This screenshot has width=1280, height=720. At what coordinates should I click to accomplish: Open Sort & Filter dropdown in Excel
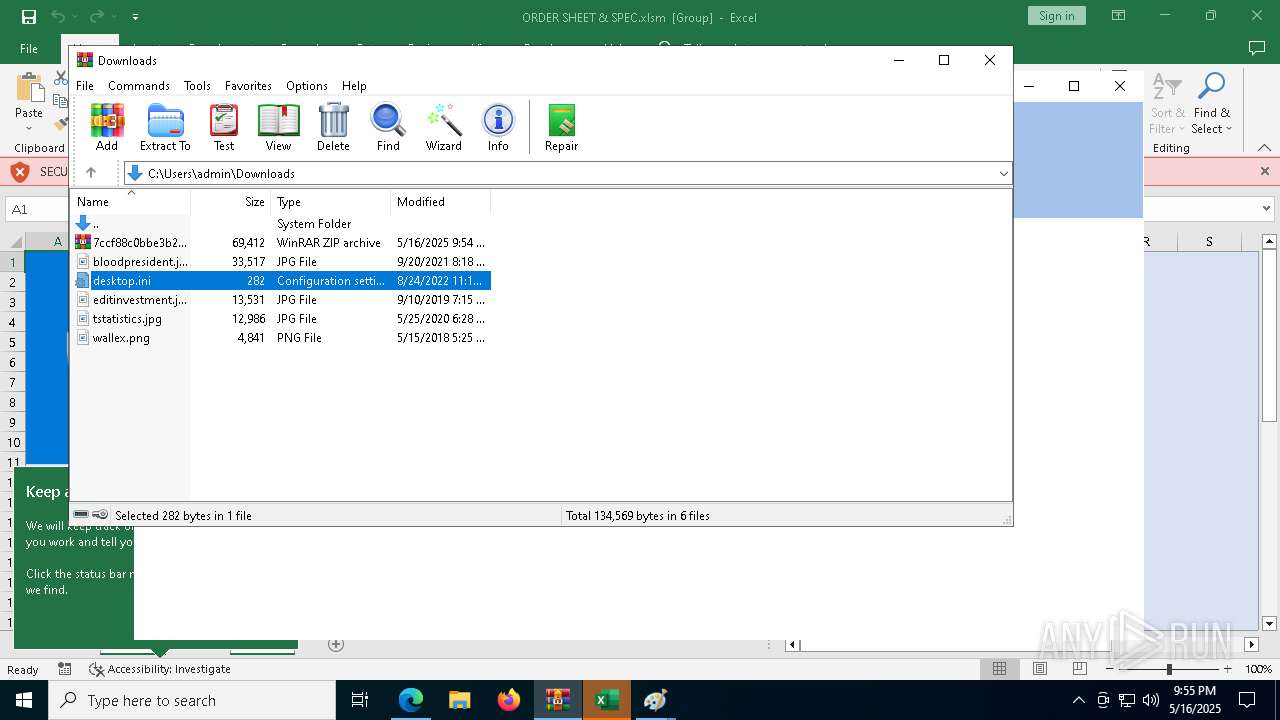click(1167, 103)
